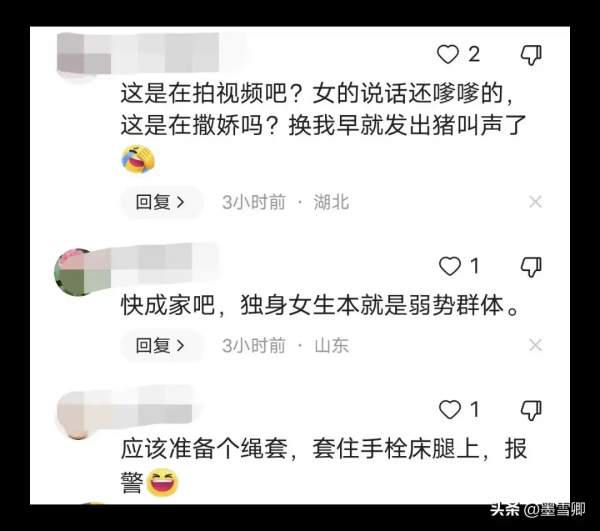Viewport: 600px width, 531px height.
Task: Dismiss the Hubei comment with X
Action: [535, 202]
